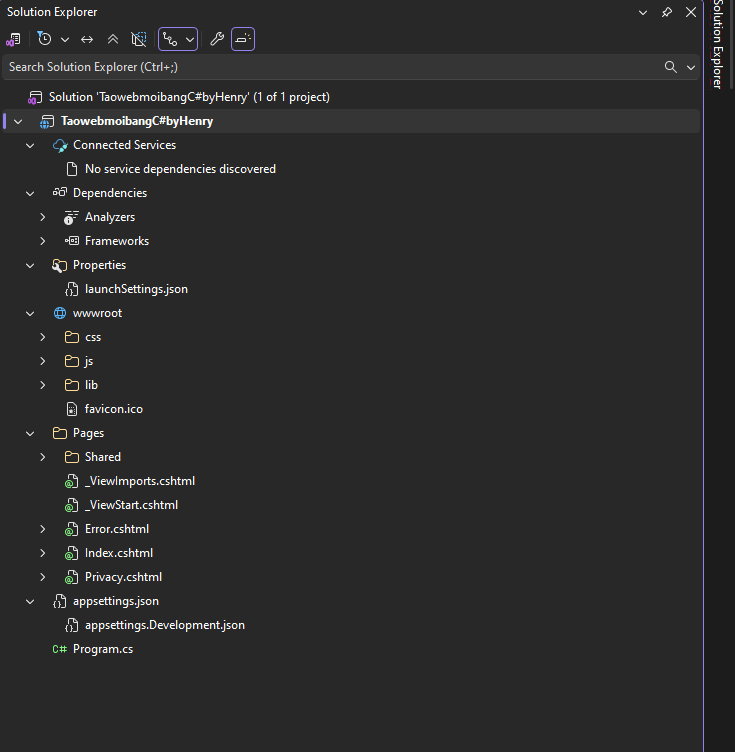Click the Program.cs C# file icon

(x=60, y=649)
